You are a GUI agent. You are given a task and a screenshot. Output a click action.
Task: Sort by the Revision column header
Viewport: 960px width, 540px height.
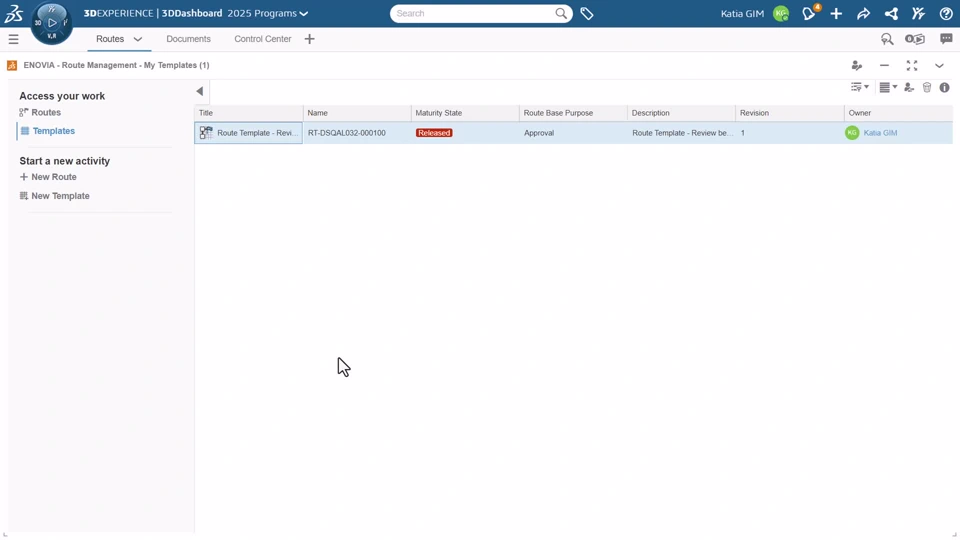(x=790, y=113)
